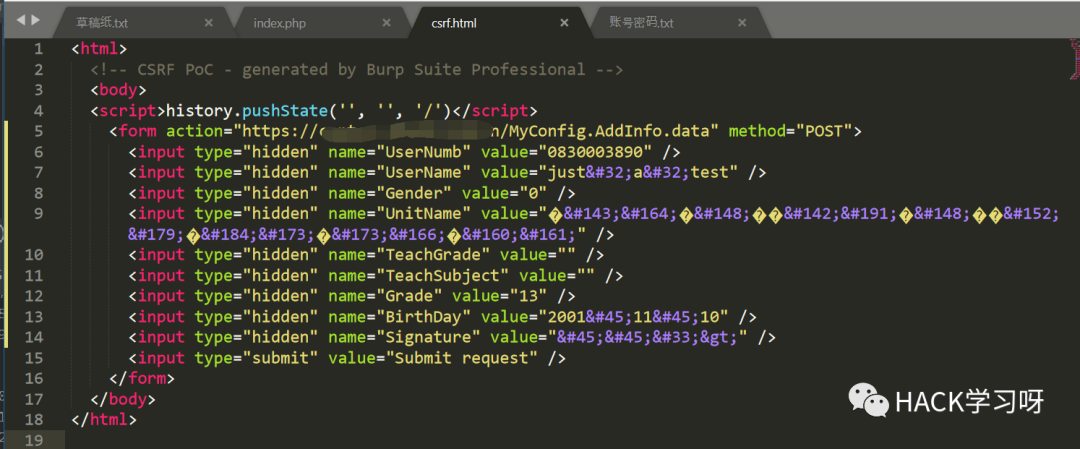The image size is (1080, 449).
Task: Switch to the index.php tab
Action: pos(279,23)
